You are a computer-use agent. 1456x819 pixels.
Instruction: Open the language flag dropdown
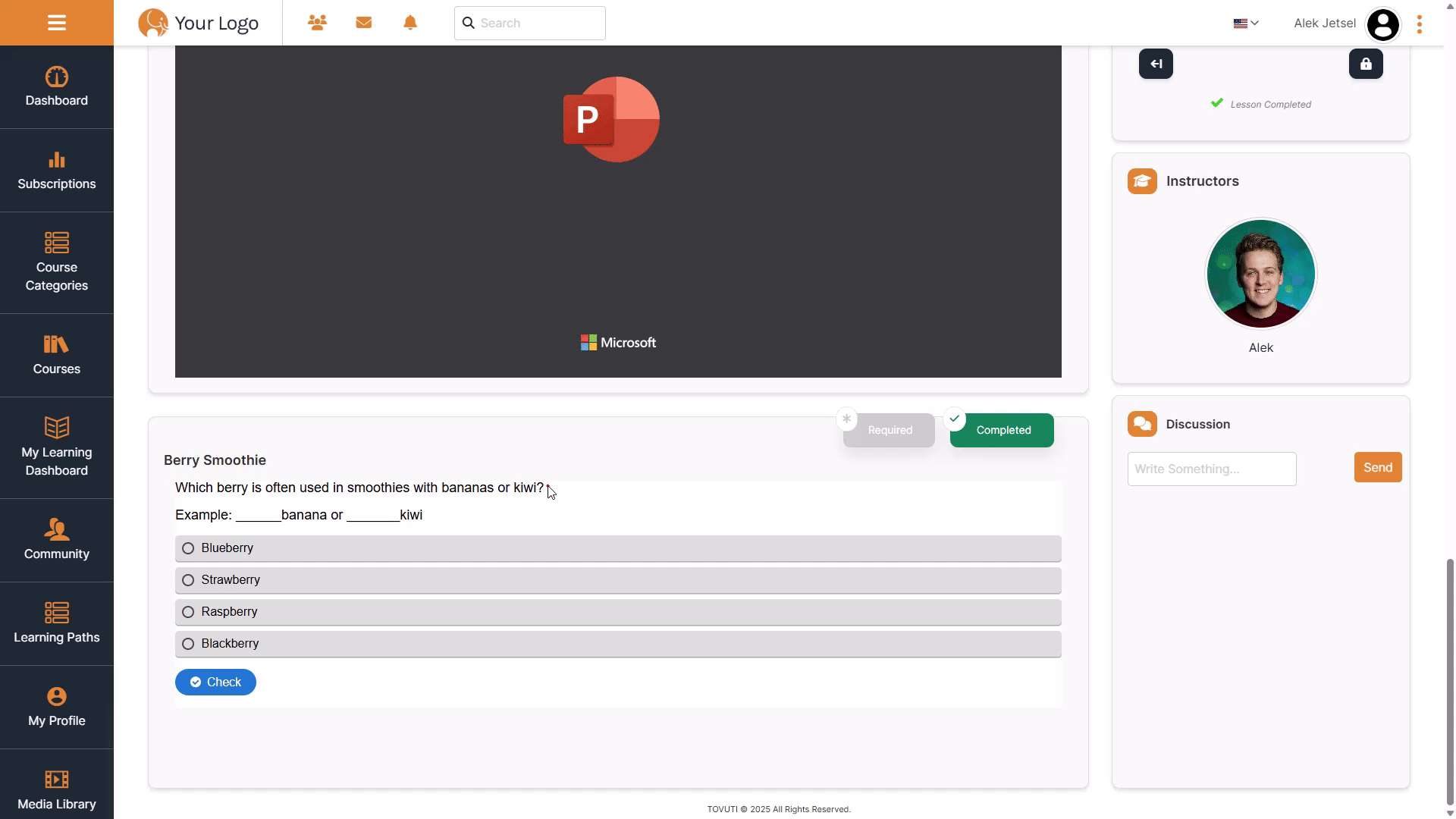1246,23
